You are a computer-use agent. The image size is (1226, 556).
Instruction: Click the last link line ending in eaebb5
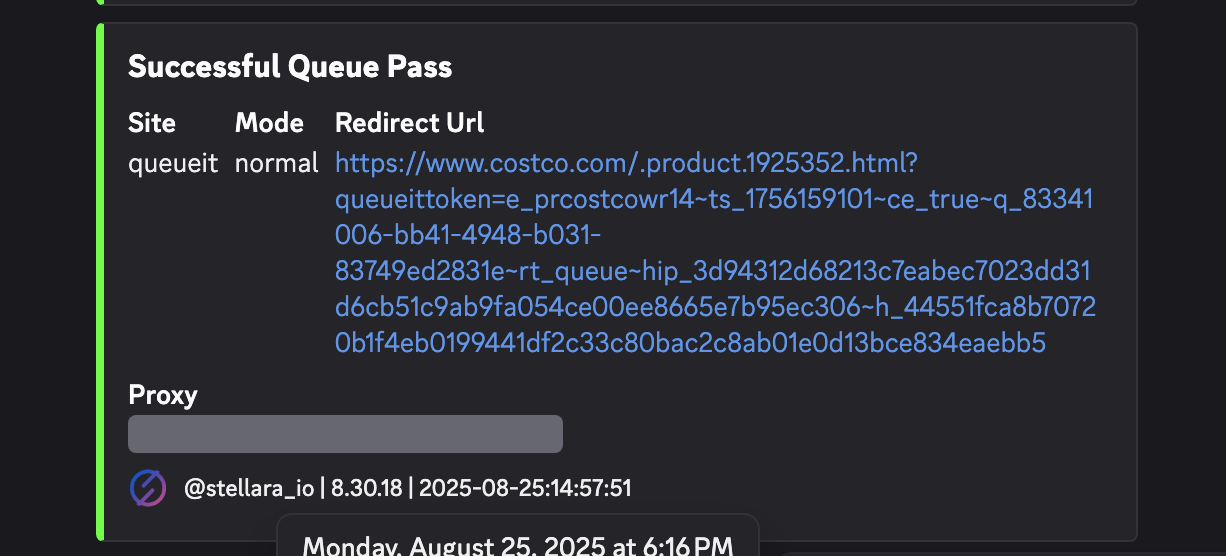click(690, 343)
